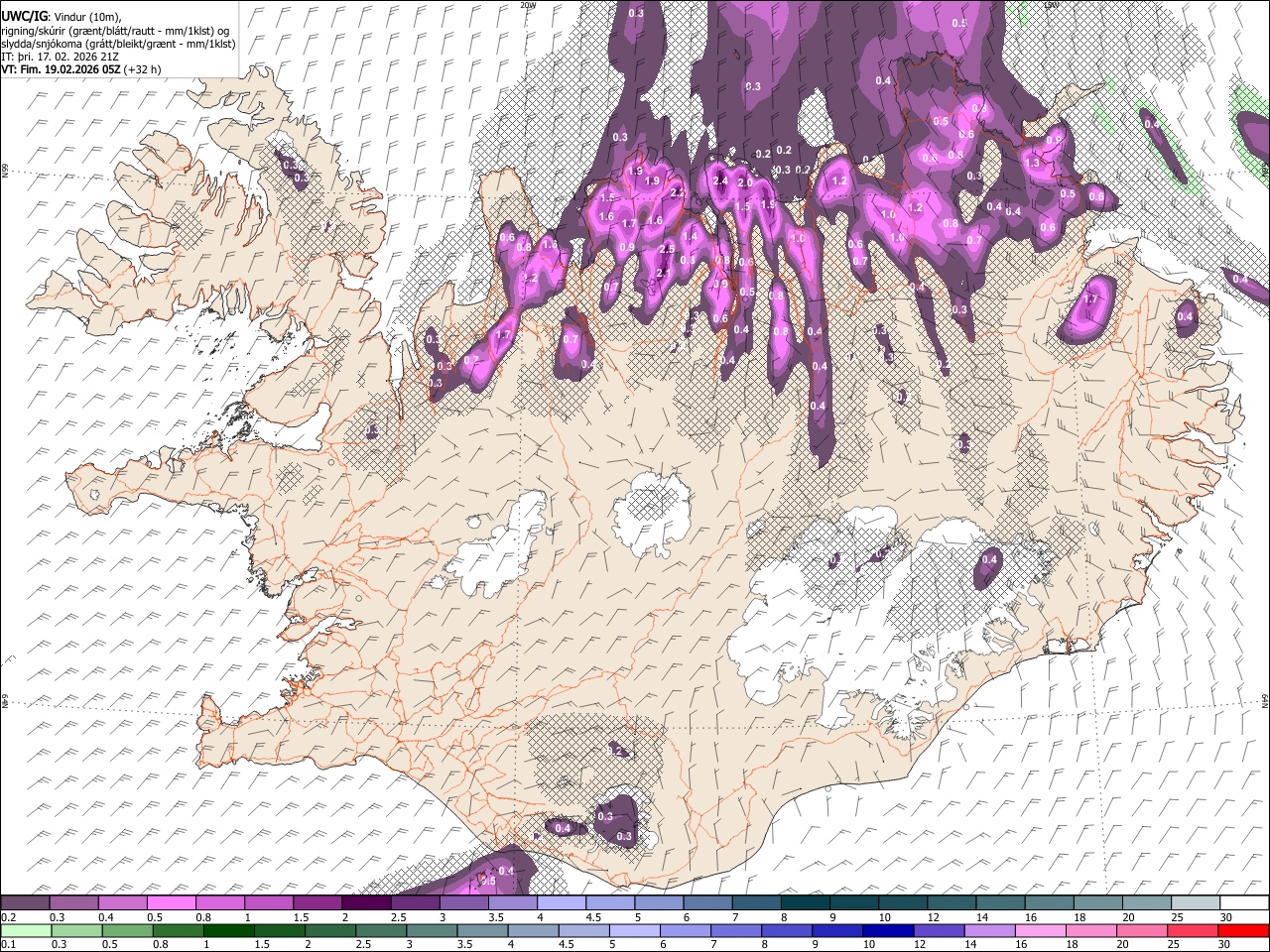This screenshot has width=1270, height=952.
Task: Select the 4.5 swatch in the green rain legend
Action: [x=584, y=930]
